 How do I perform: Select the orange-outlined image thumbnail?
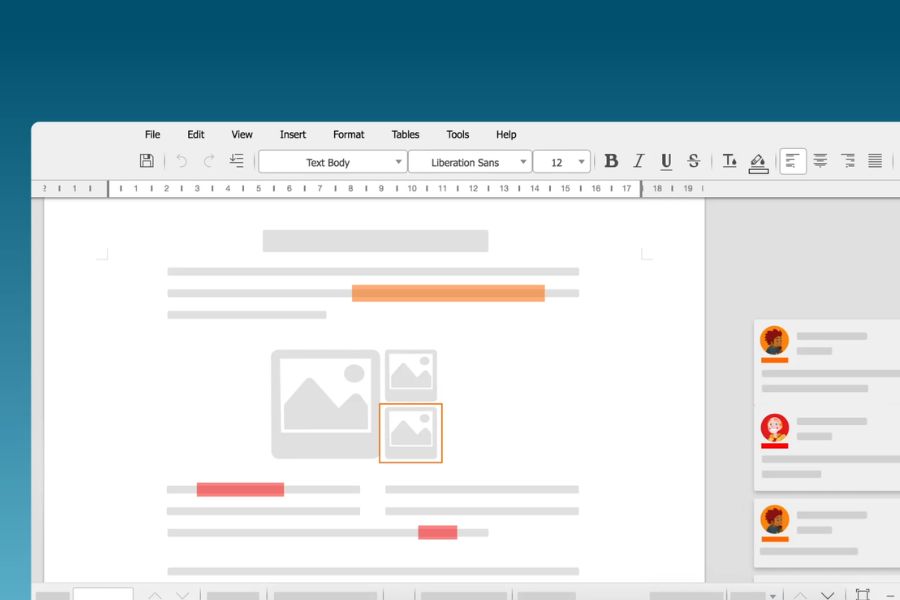tap(410, 433)
